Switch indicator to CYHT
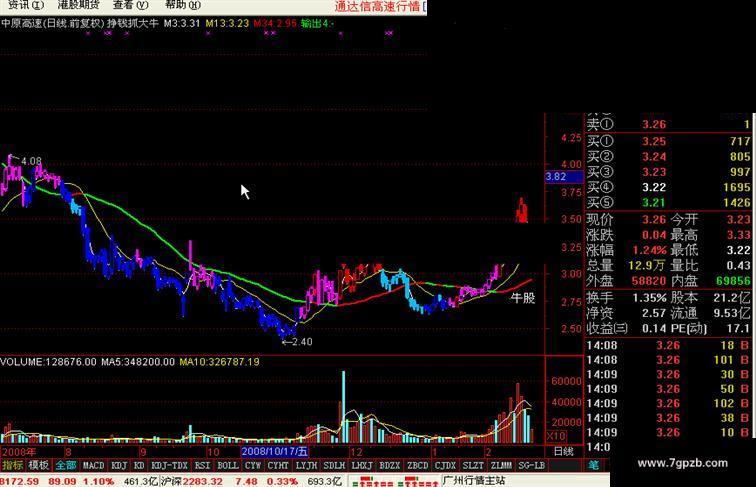756x487 pixels. (x=278, y=465)
